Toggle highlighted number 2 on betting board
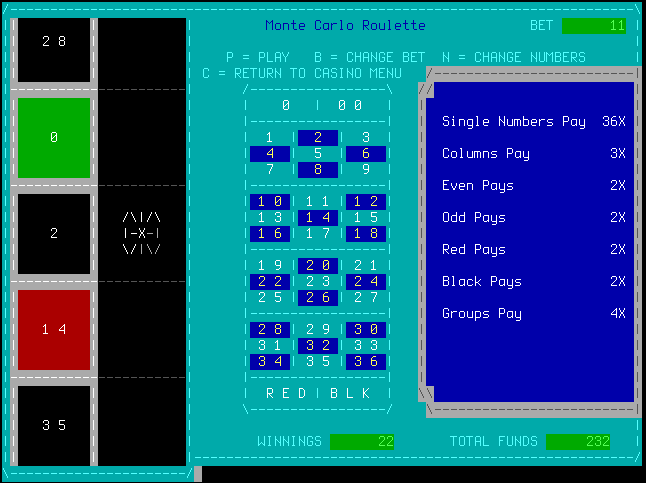 point(318,137)
